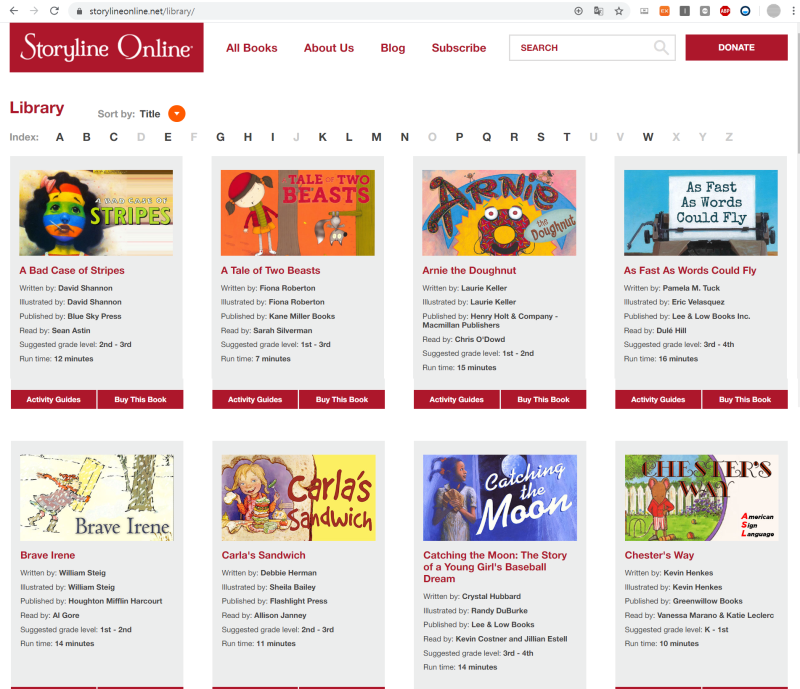Viewport: 800px width, 689px height.
Task: Open Activity Guides for Arnie the Doughnut
Action: [457, 400]
